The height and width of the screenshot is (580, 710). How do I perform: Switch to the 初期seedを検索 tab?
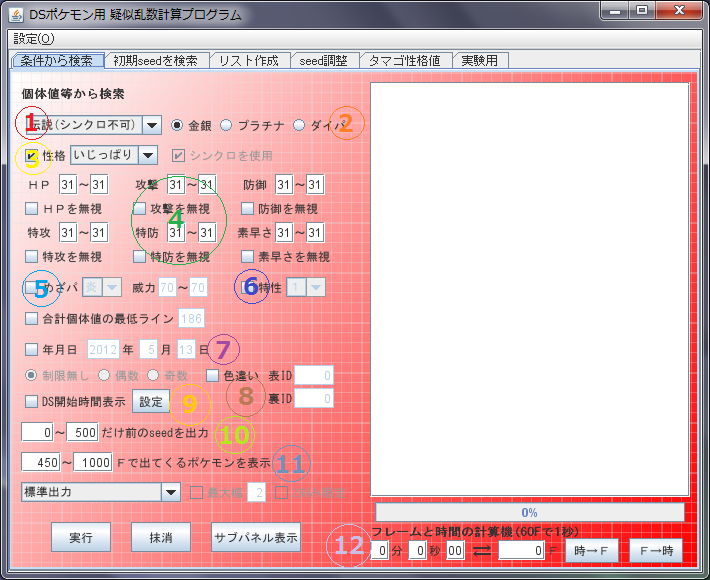(x=156, y=61)
